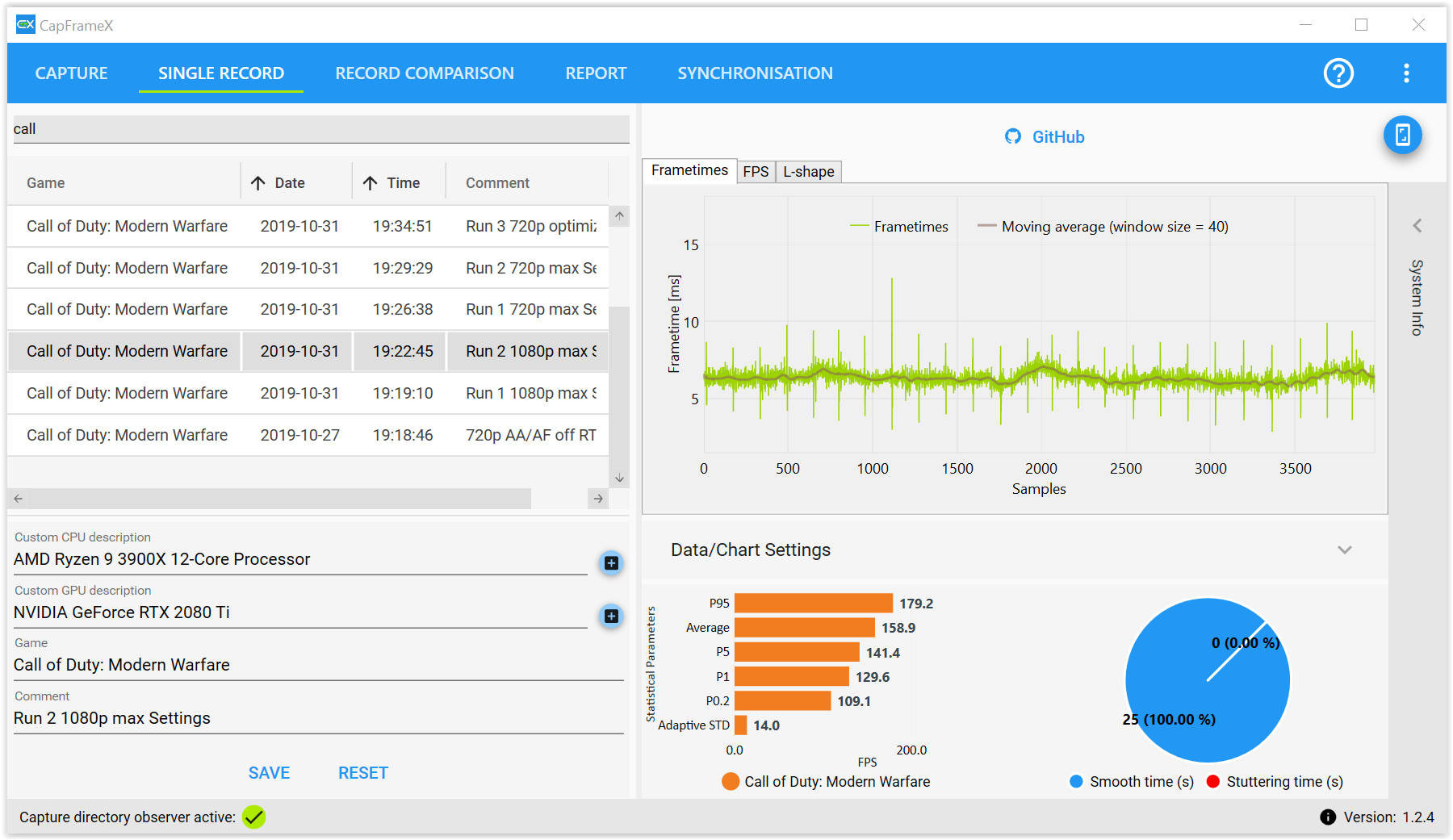This screenshot has width=1453, height=840.
Task: Click the P95 bar showing 179.2
Action: coord(814,604)
